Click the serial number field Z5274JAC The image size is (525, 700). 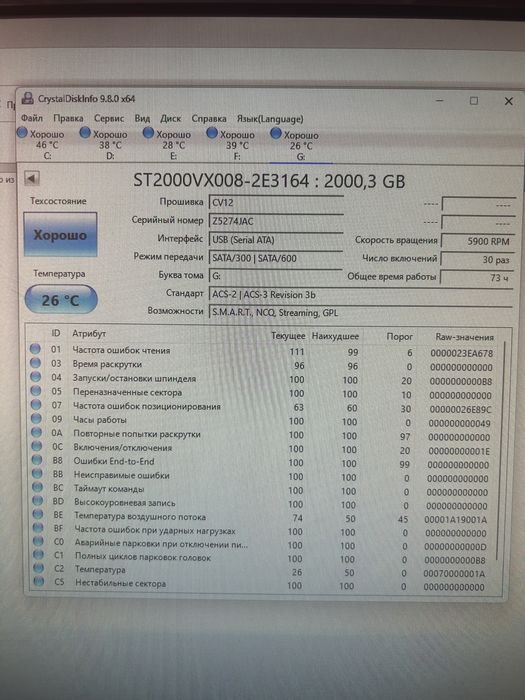275,221
